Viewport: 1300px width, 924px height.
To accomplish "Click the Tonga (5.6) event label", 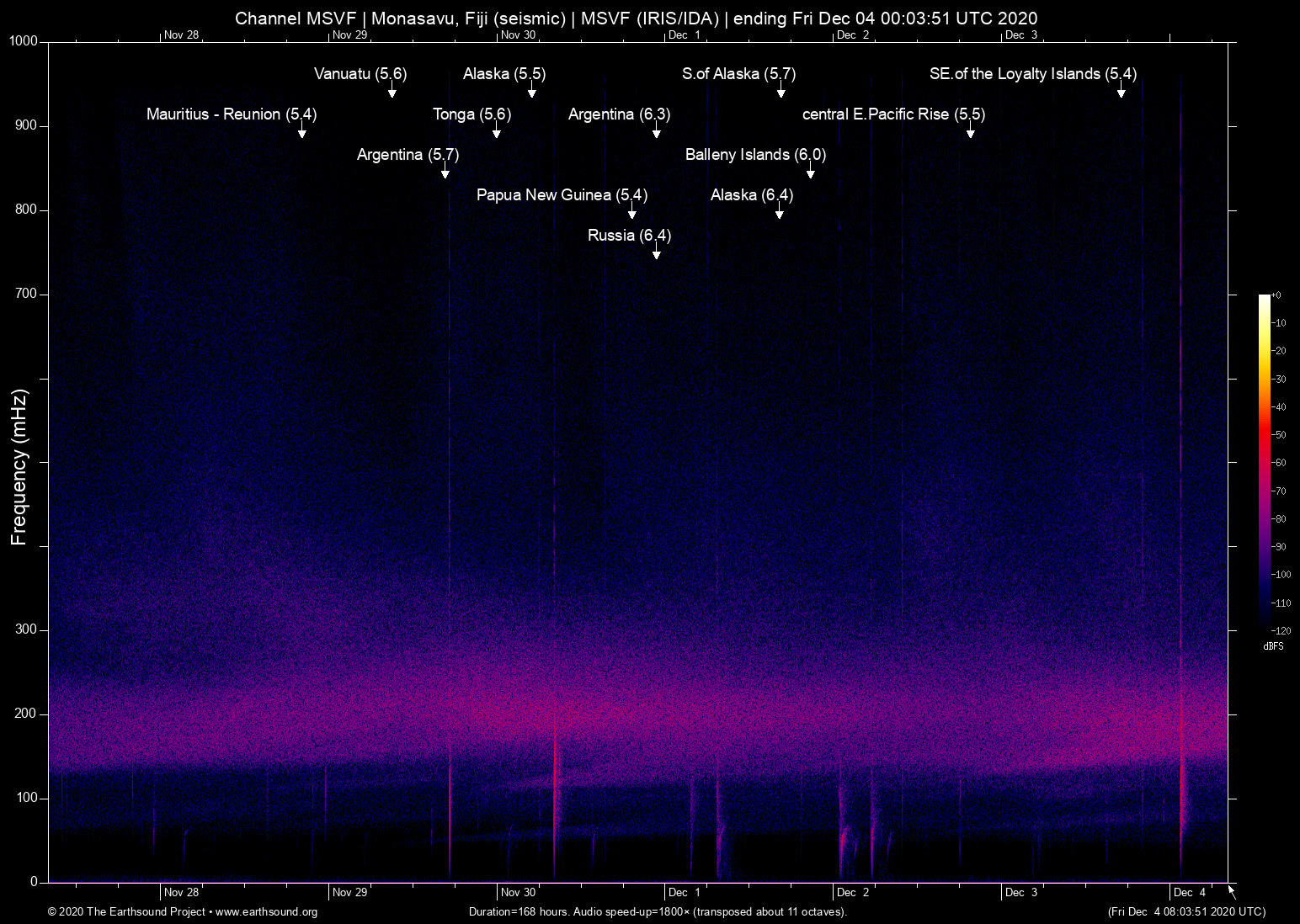I will (472, 114).
